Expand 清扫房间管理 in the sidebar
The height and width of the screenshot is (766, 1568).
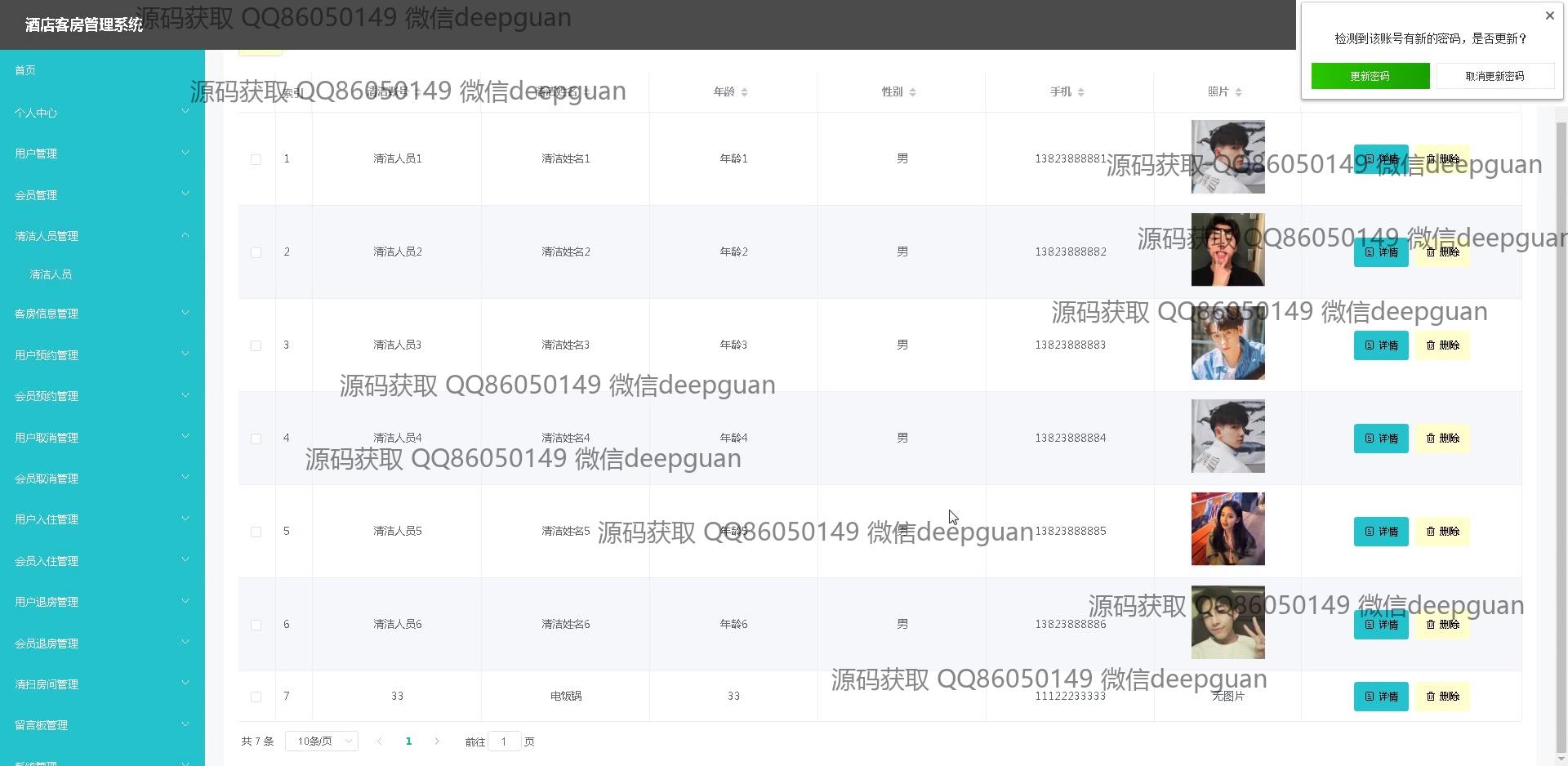[x=102, y=684]
